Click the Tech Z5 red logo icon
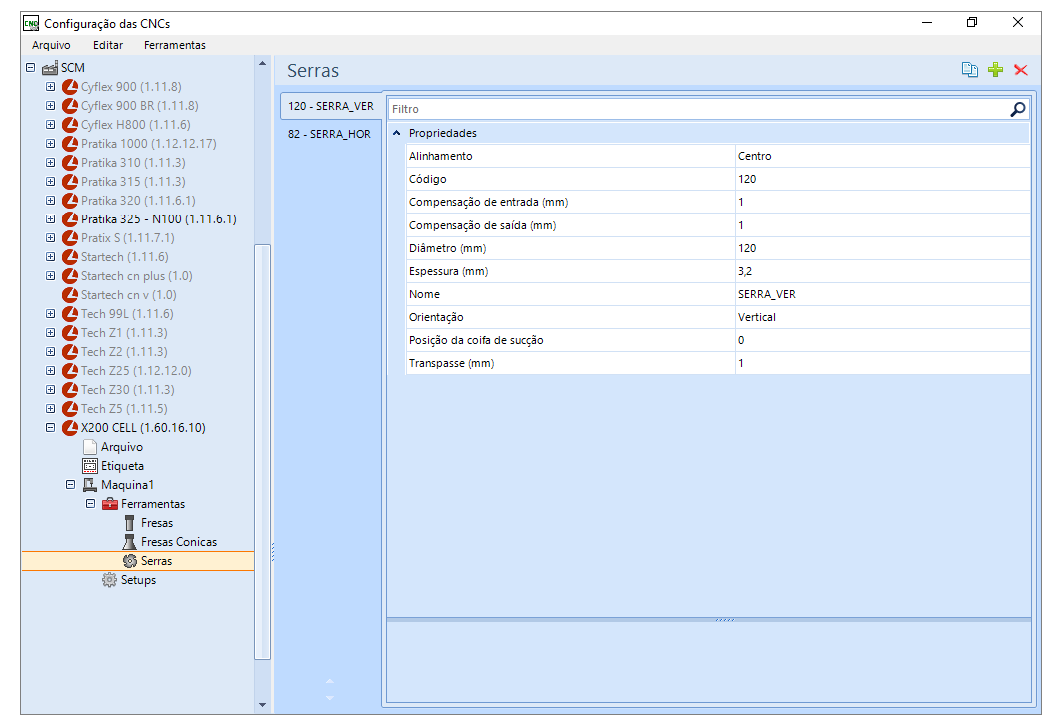Screen dimensions: 1049x725 [70, 409]
